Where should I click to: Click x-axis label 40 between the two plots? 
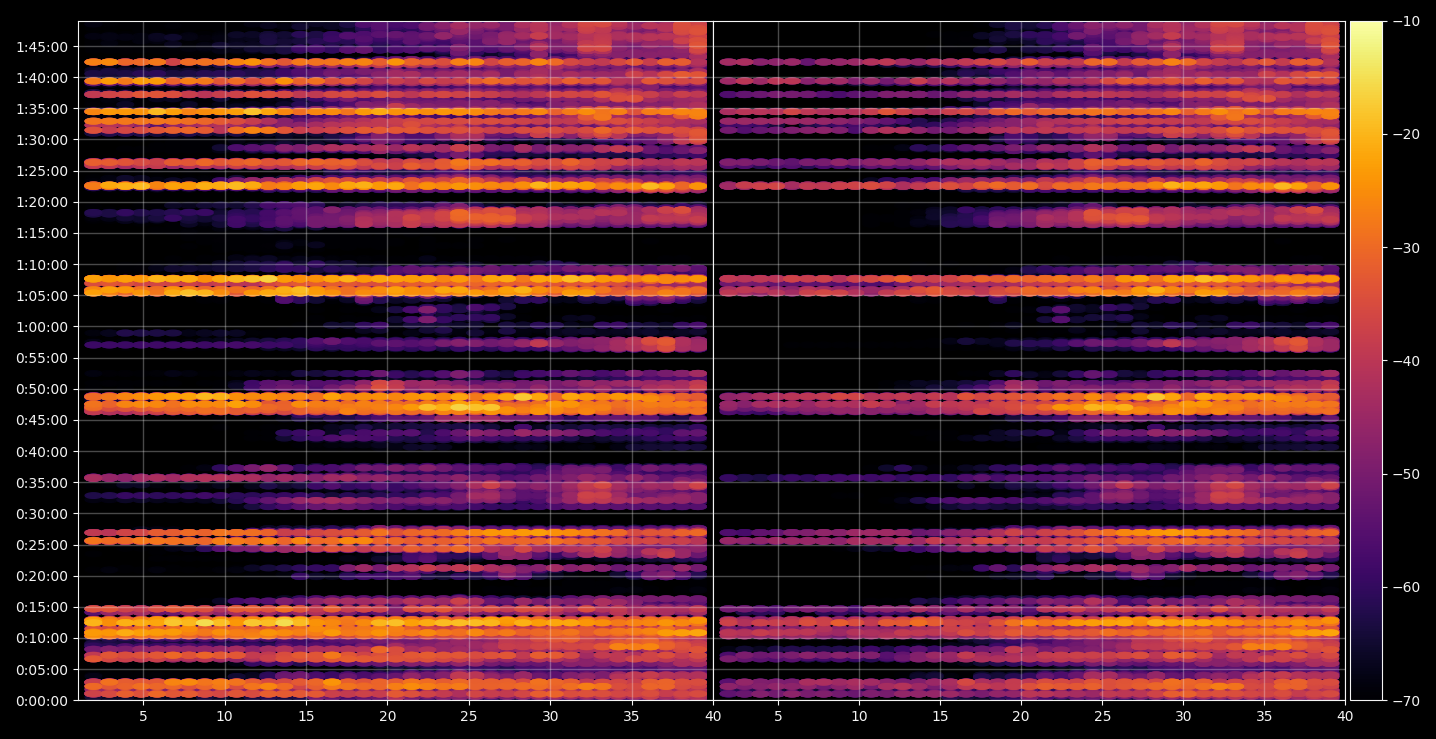[713, 716]
